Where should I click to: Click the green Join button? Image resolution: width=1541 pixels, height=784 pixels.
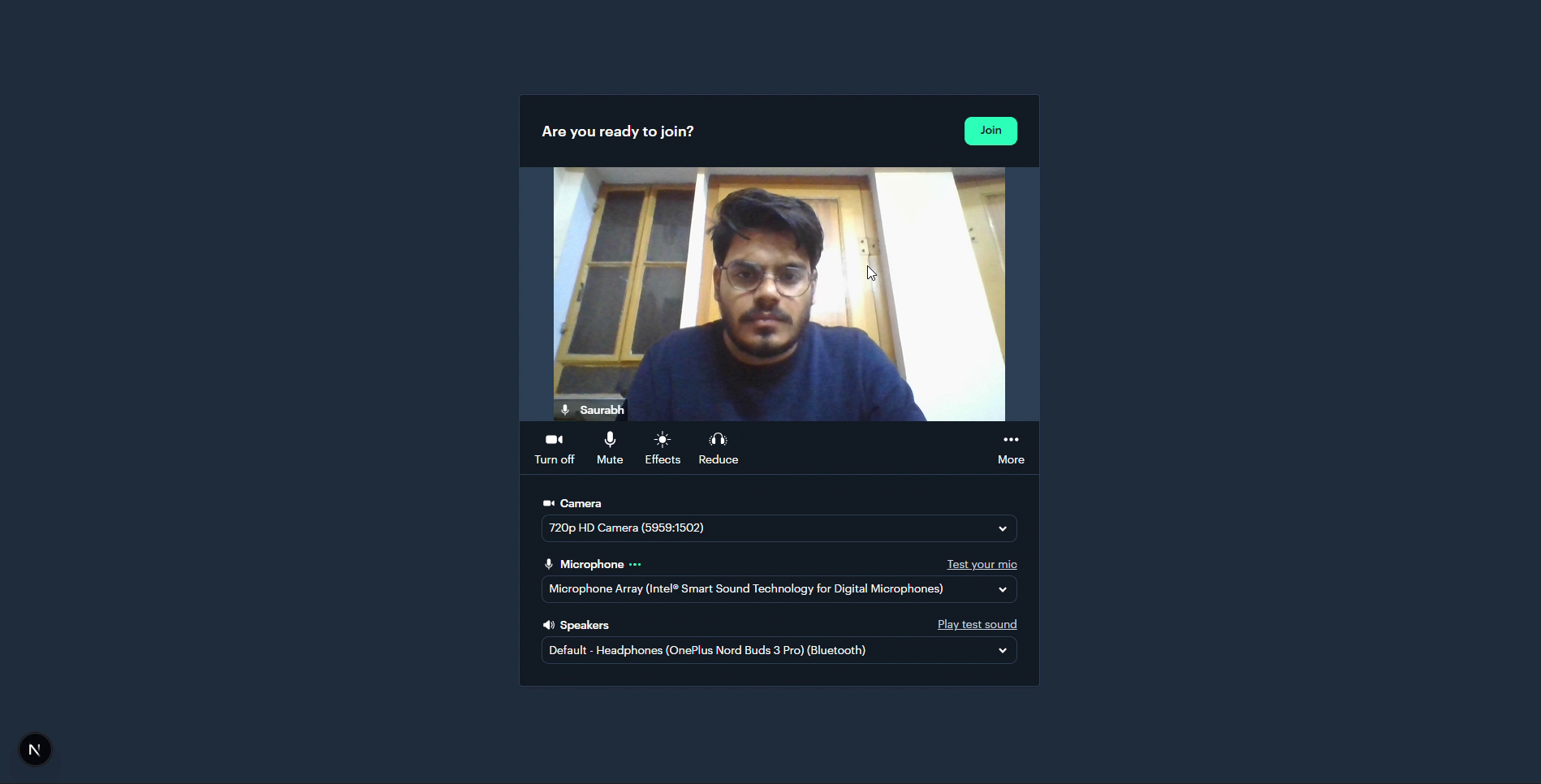point(991,131)
